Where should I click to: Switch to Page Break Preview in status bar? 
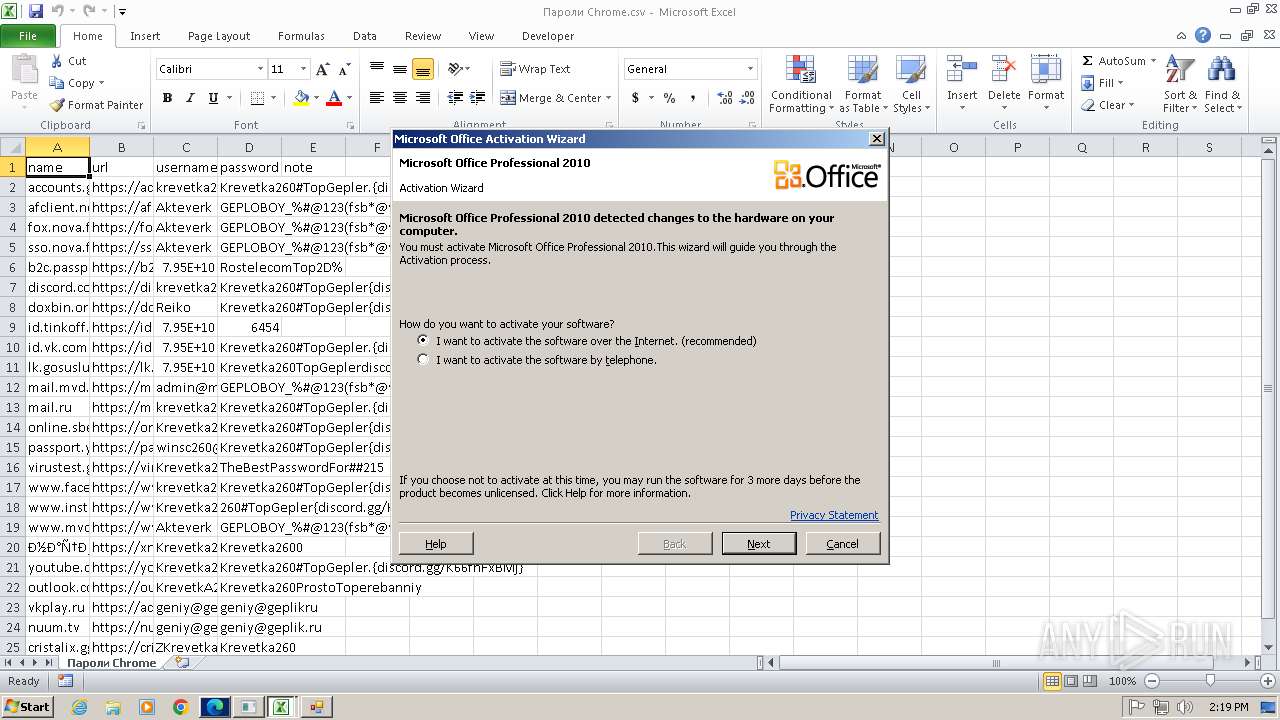[1091, 681]
